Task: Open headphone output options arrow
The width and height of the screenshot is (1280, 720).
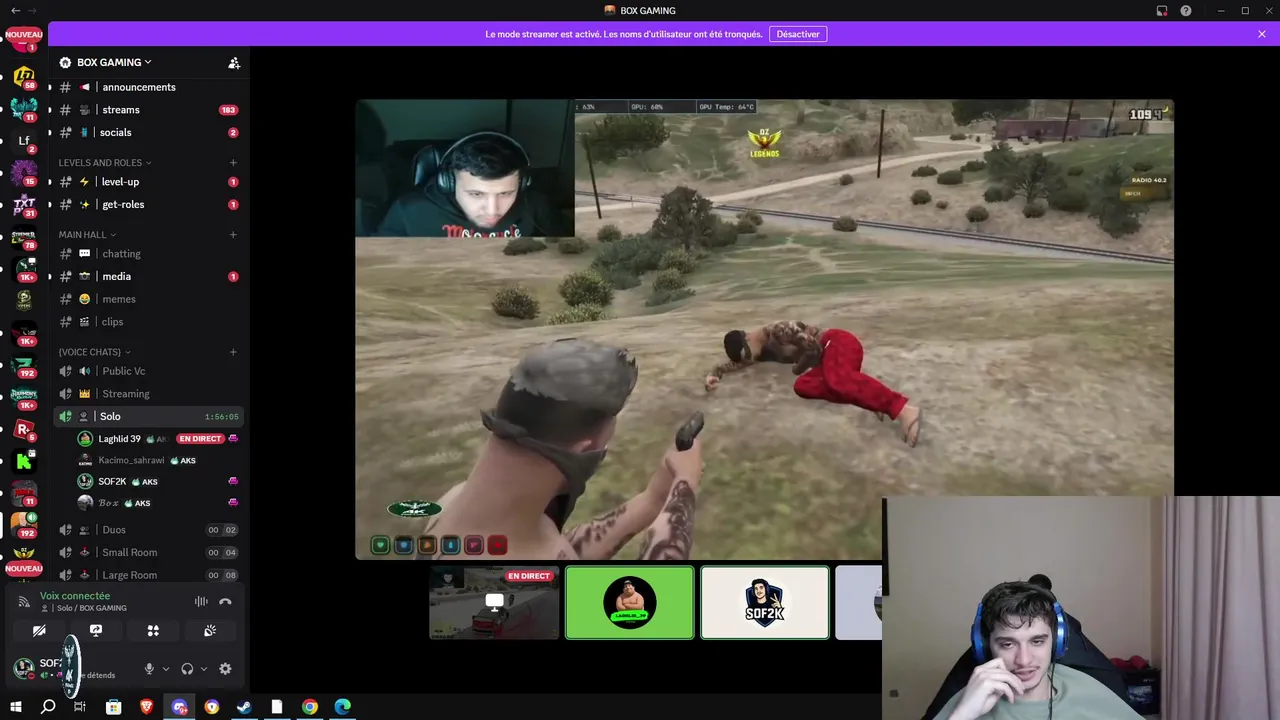Action: 203,669
